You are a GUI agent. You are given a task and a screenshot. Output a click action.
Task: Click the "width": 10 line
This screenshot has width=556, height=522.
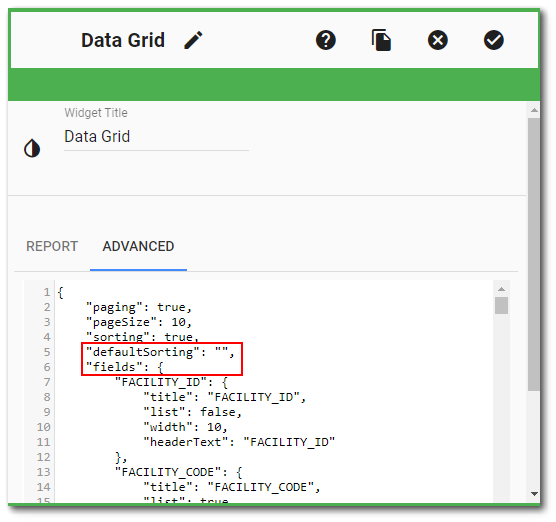click(185, 427)
